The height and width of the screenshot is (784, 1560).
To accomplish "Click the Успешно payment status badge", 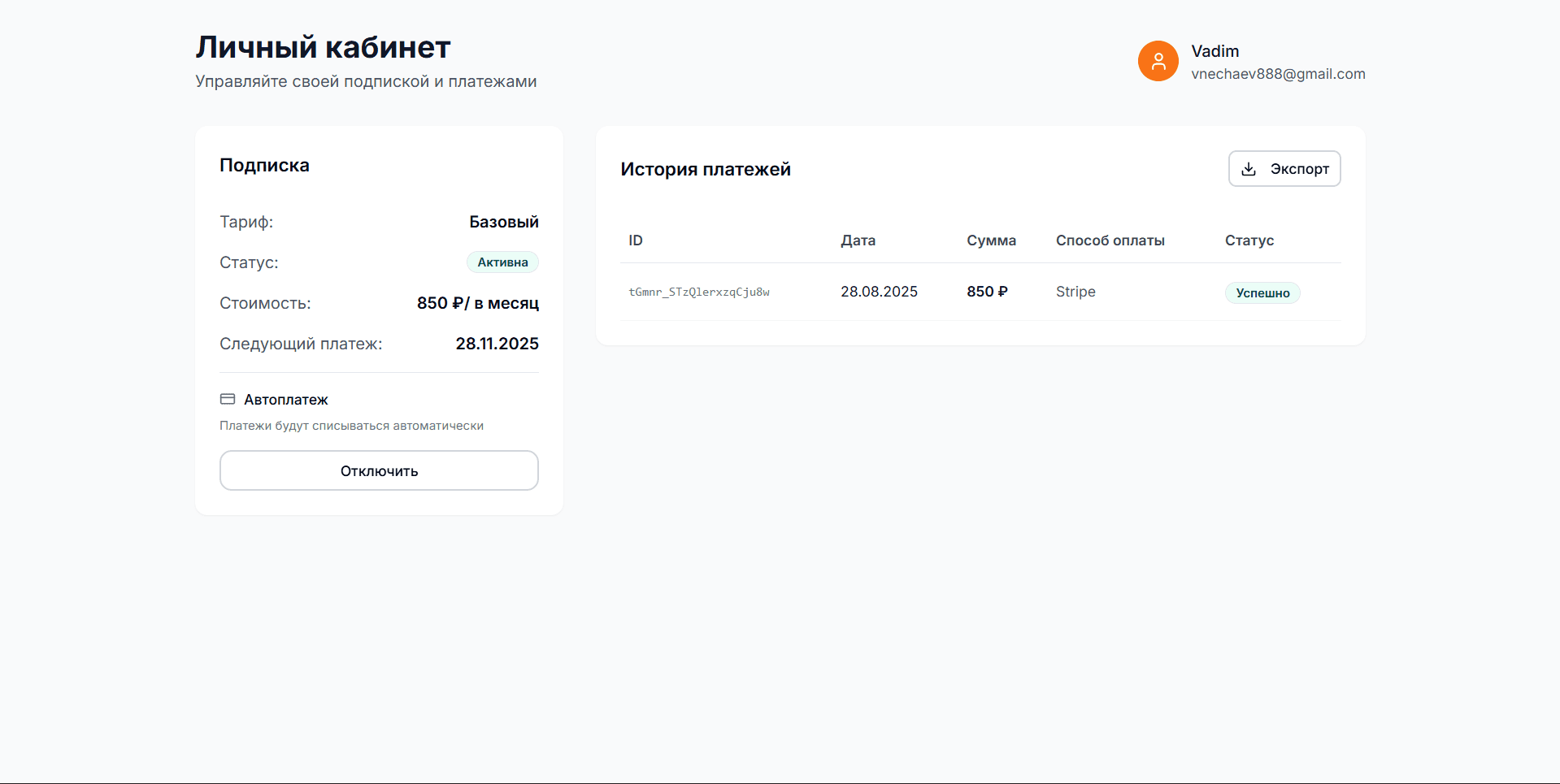I will (x=1262, y=292).
